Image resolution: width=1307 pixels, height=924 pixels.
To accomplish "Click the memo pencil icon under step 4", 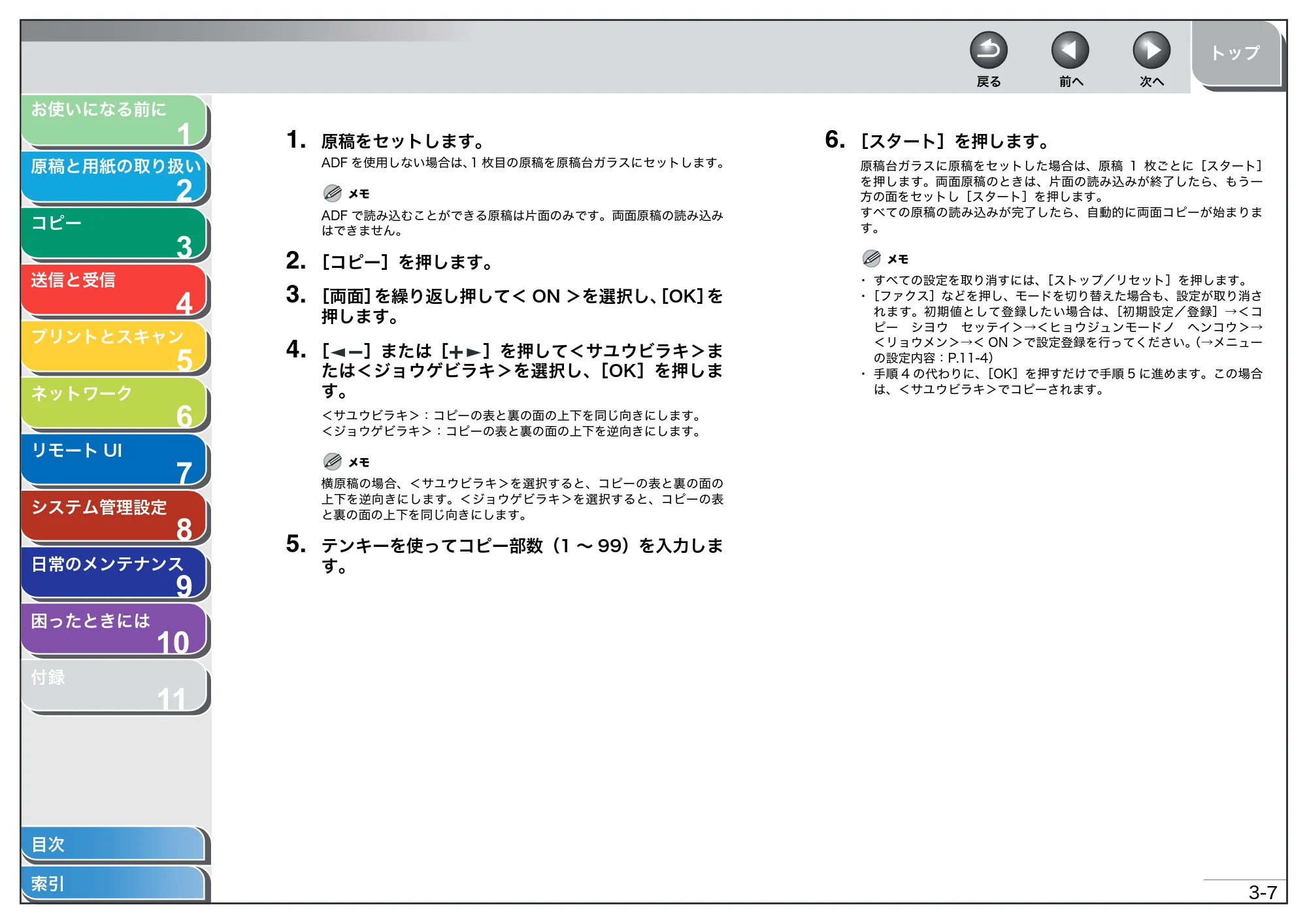I will point(333,461).
